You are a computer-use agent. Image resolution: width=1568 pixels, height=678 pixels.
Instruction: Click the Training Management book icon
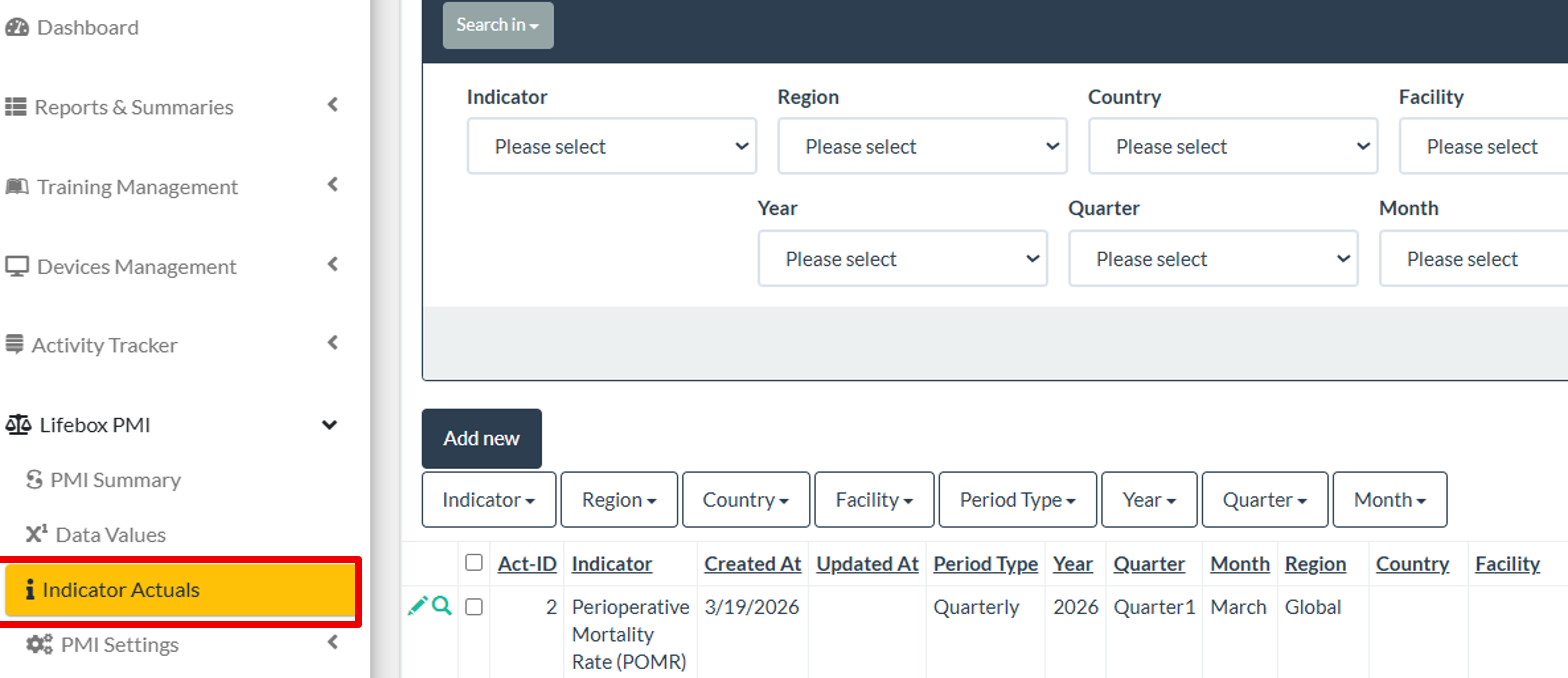(17, 187)
